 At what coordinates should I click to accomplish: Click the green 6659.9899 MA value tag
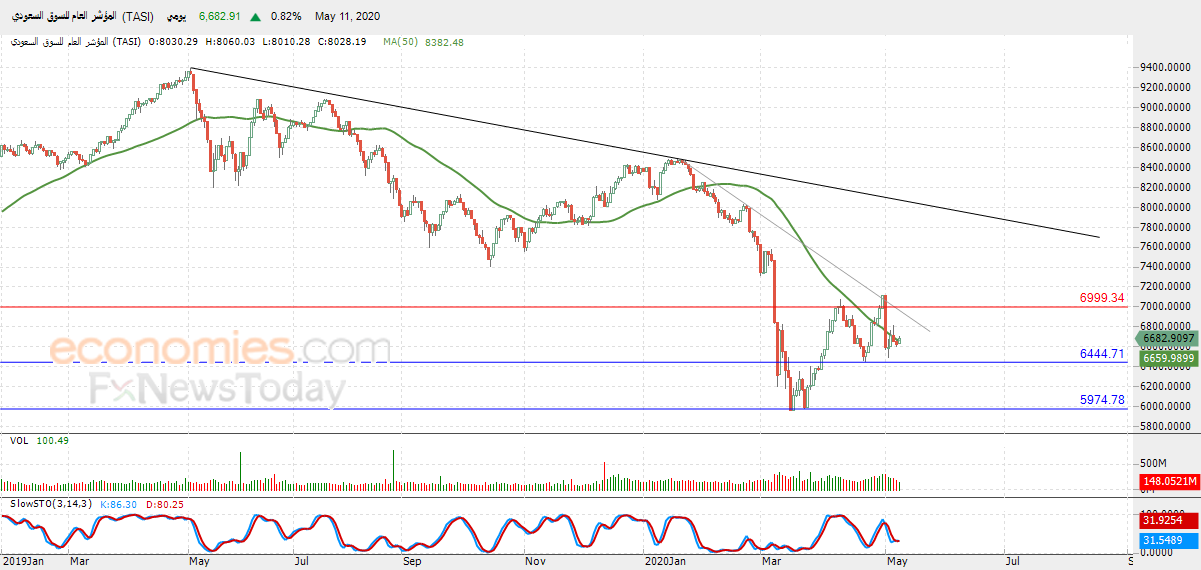click(1170, 357)
